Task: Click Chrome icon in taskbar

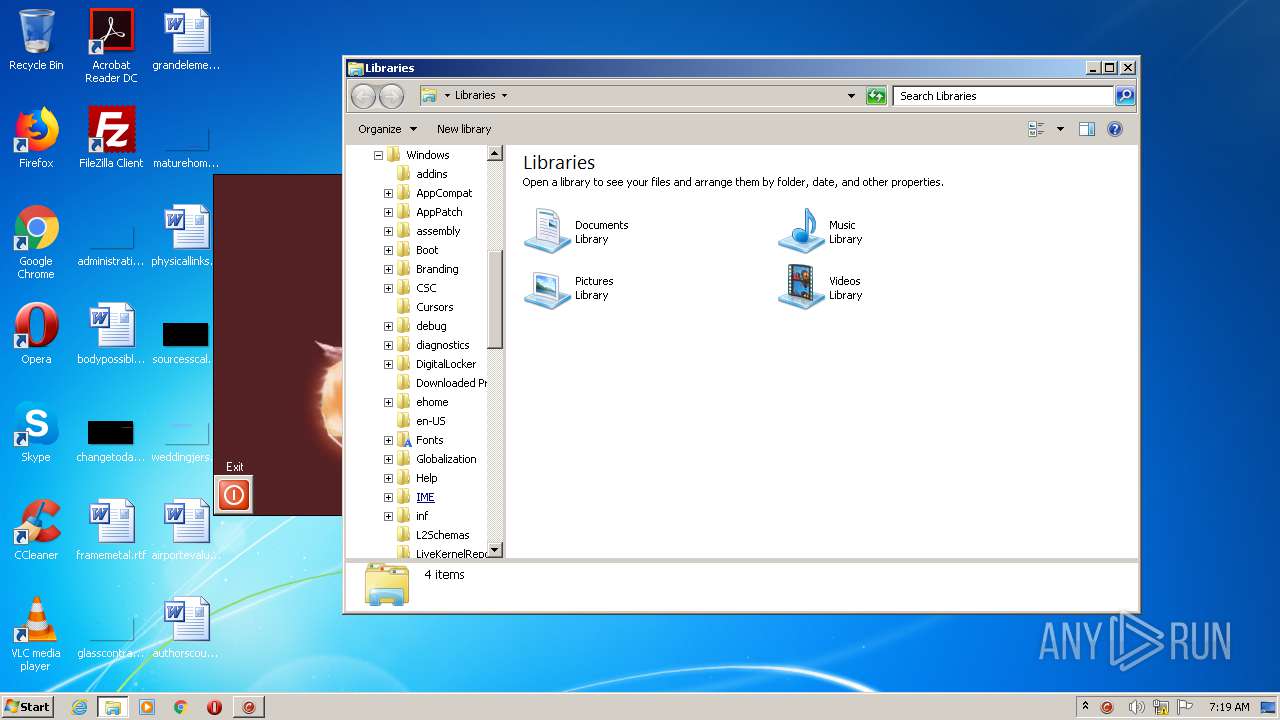Action: pos(181,707)
